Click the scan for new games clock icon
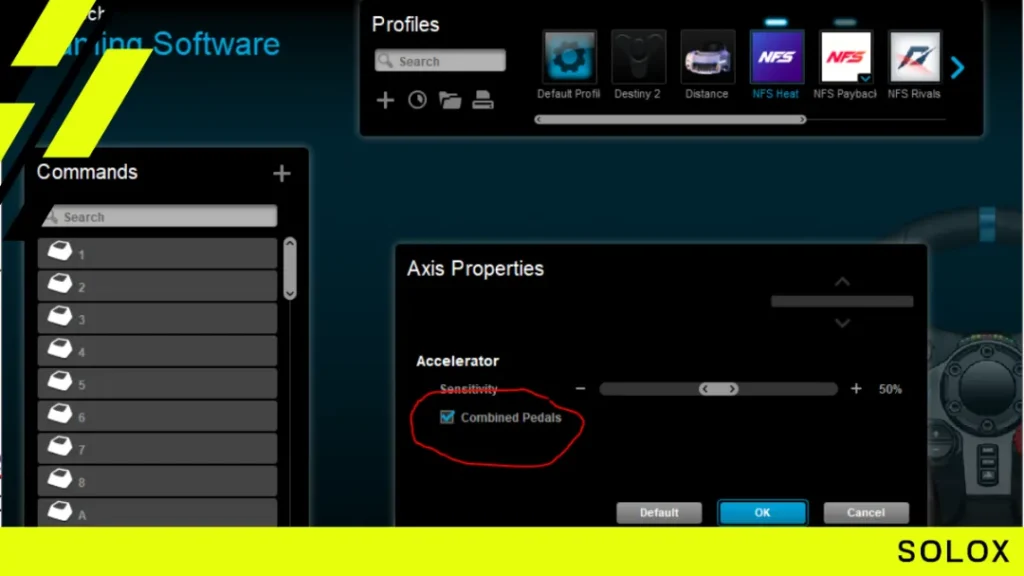1024x576 pixels. 417,100
